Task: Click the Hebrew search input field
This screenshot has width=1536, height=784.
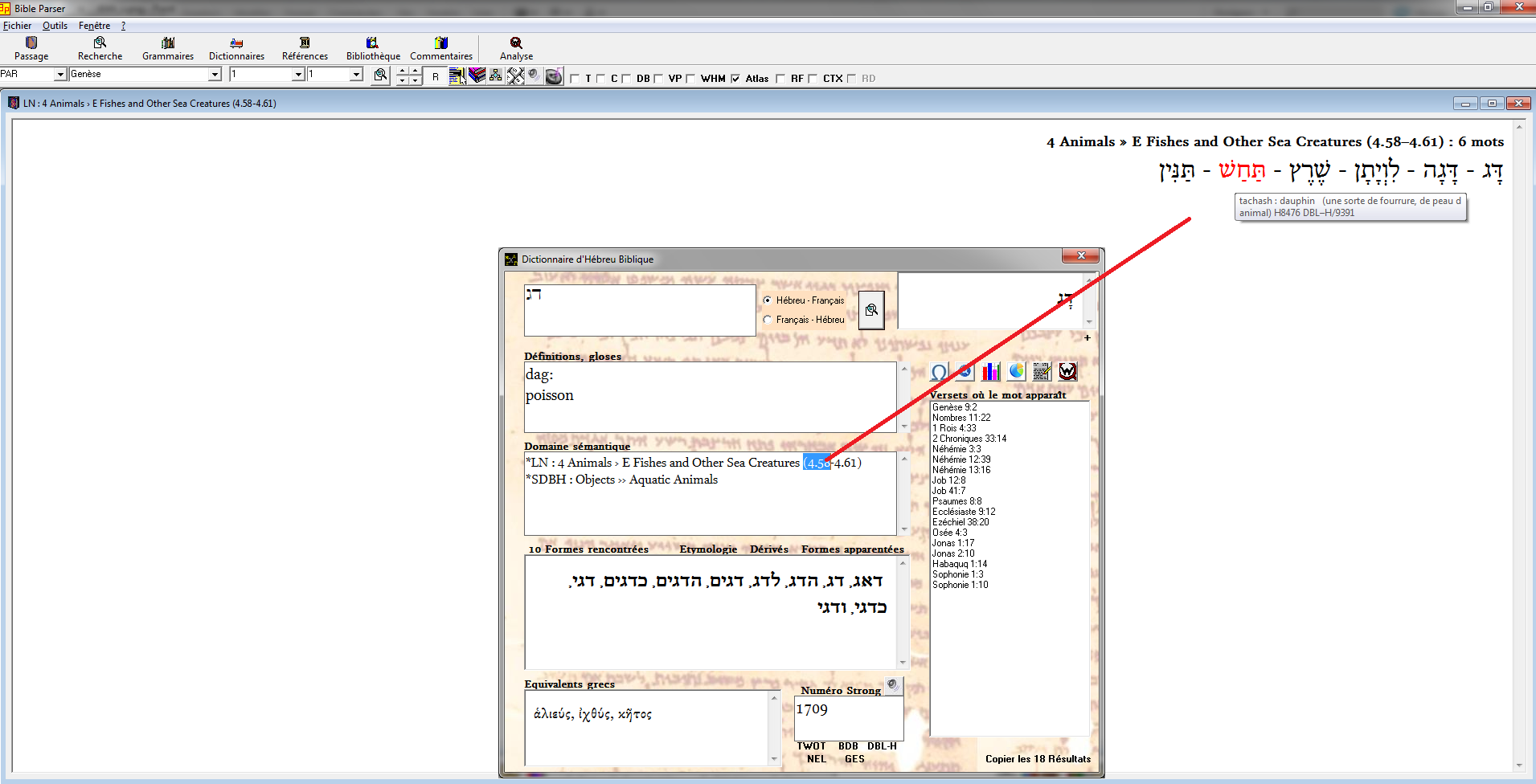Action: click(640, 310)
